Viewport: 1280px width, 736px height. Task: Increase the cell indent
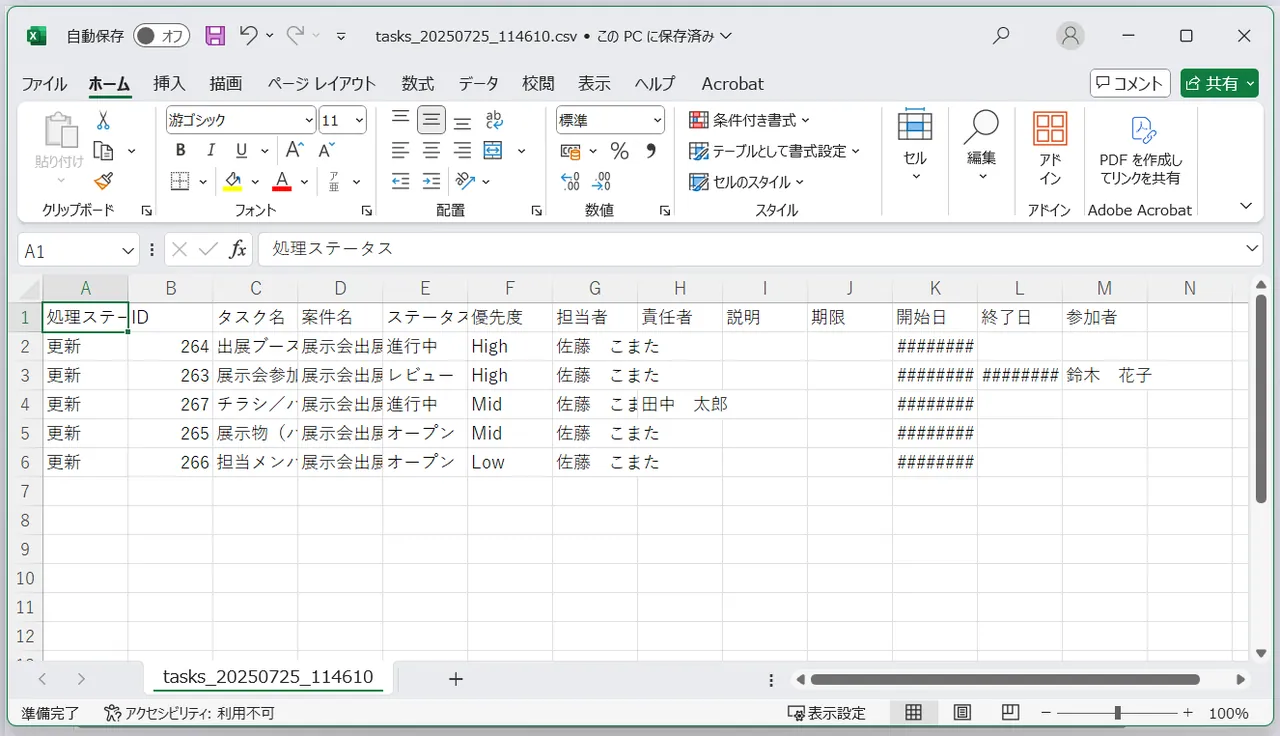point(431,181)
